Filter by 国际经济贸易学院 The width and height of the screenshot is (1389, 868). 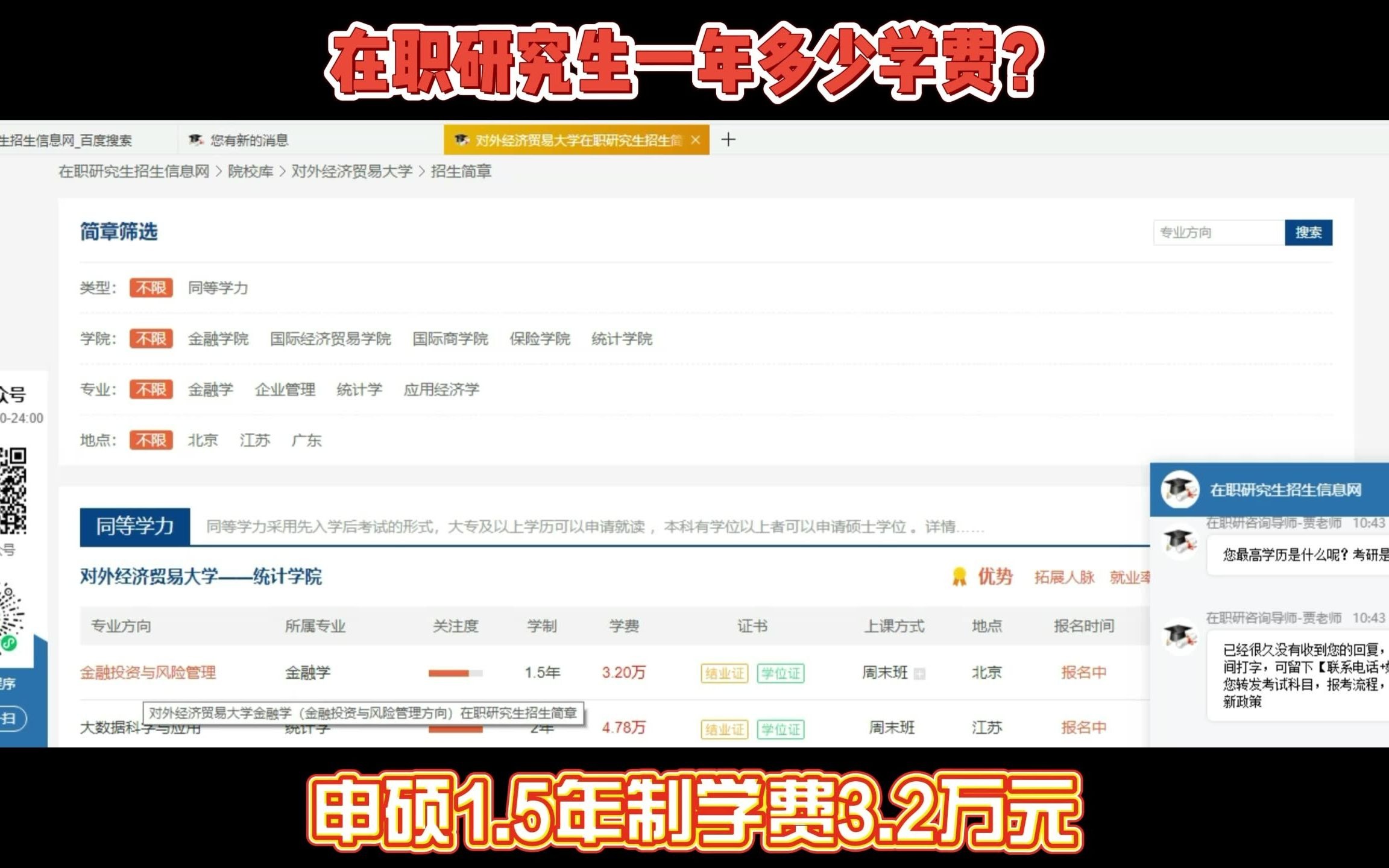click(x=330, y=339)
